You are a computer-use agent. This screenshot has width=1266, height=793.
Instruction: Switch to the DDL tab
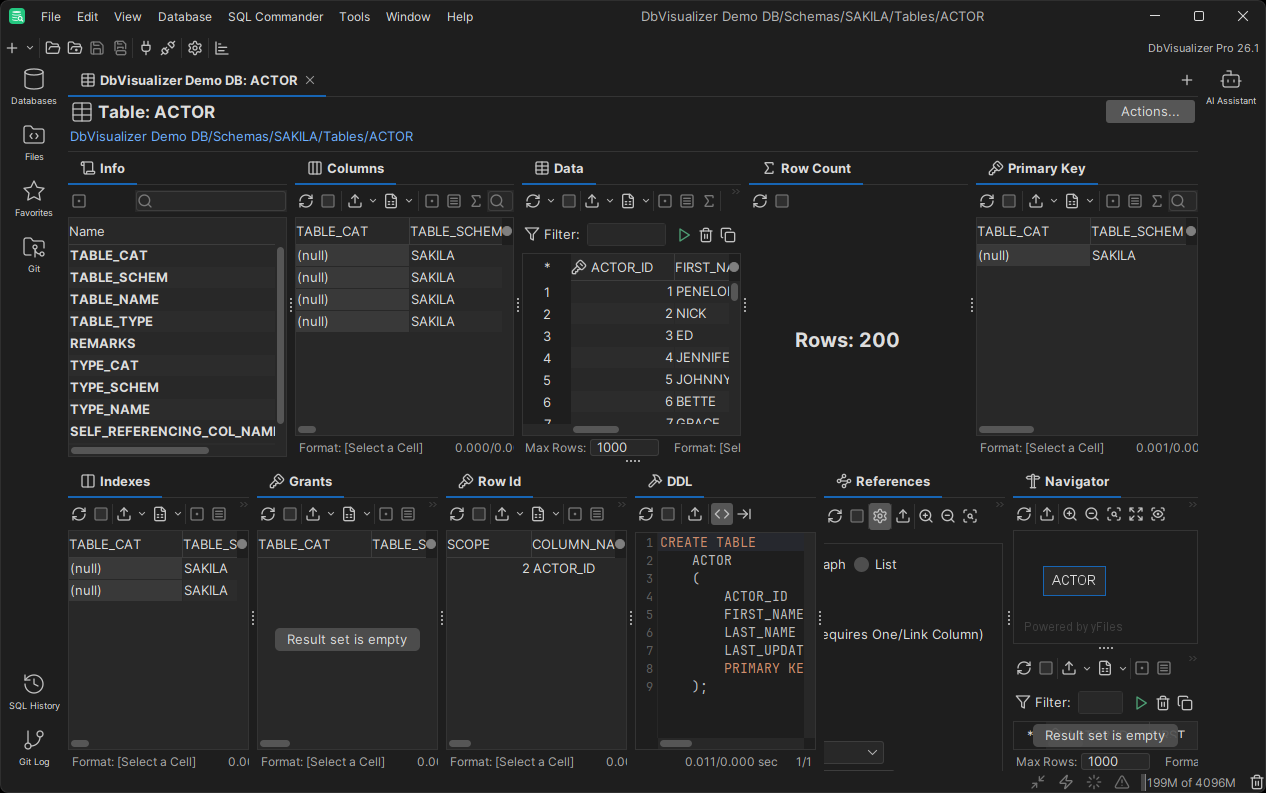(670, 482)
